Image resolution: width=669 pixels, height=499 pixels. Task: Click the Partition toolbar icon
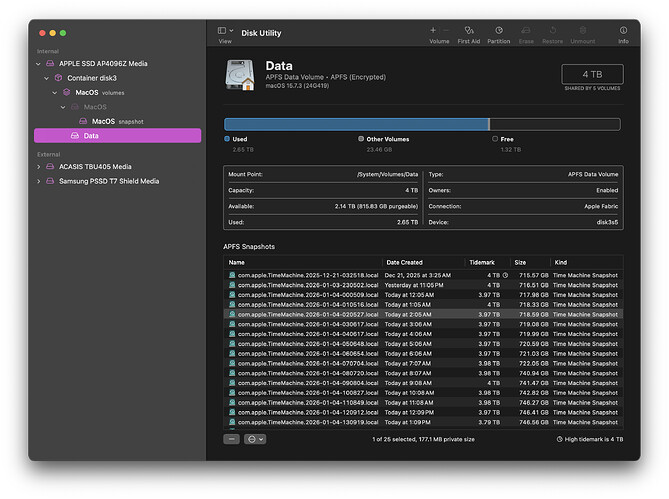pyautogui.click(x=498, y=31)
